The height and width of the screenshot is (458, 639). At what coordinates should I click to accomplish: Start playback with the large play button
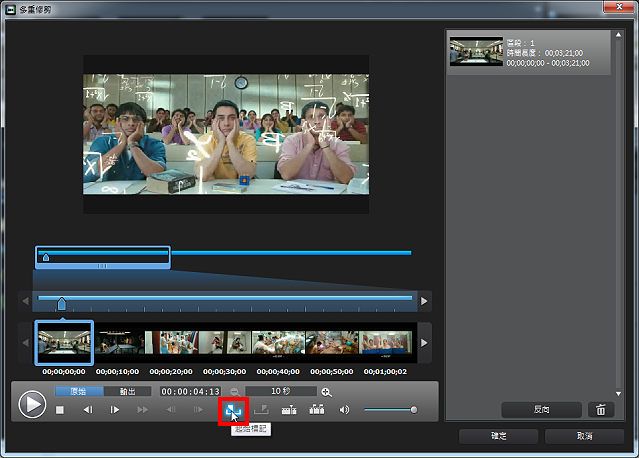(32, 404)
